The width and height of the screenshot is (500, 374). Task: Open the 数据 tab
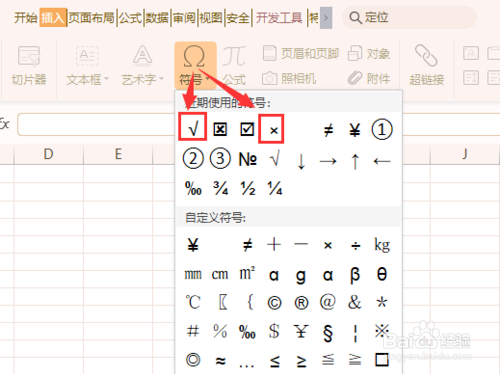157,18
